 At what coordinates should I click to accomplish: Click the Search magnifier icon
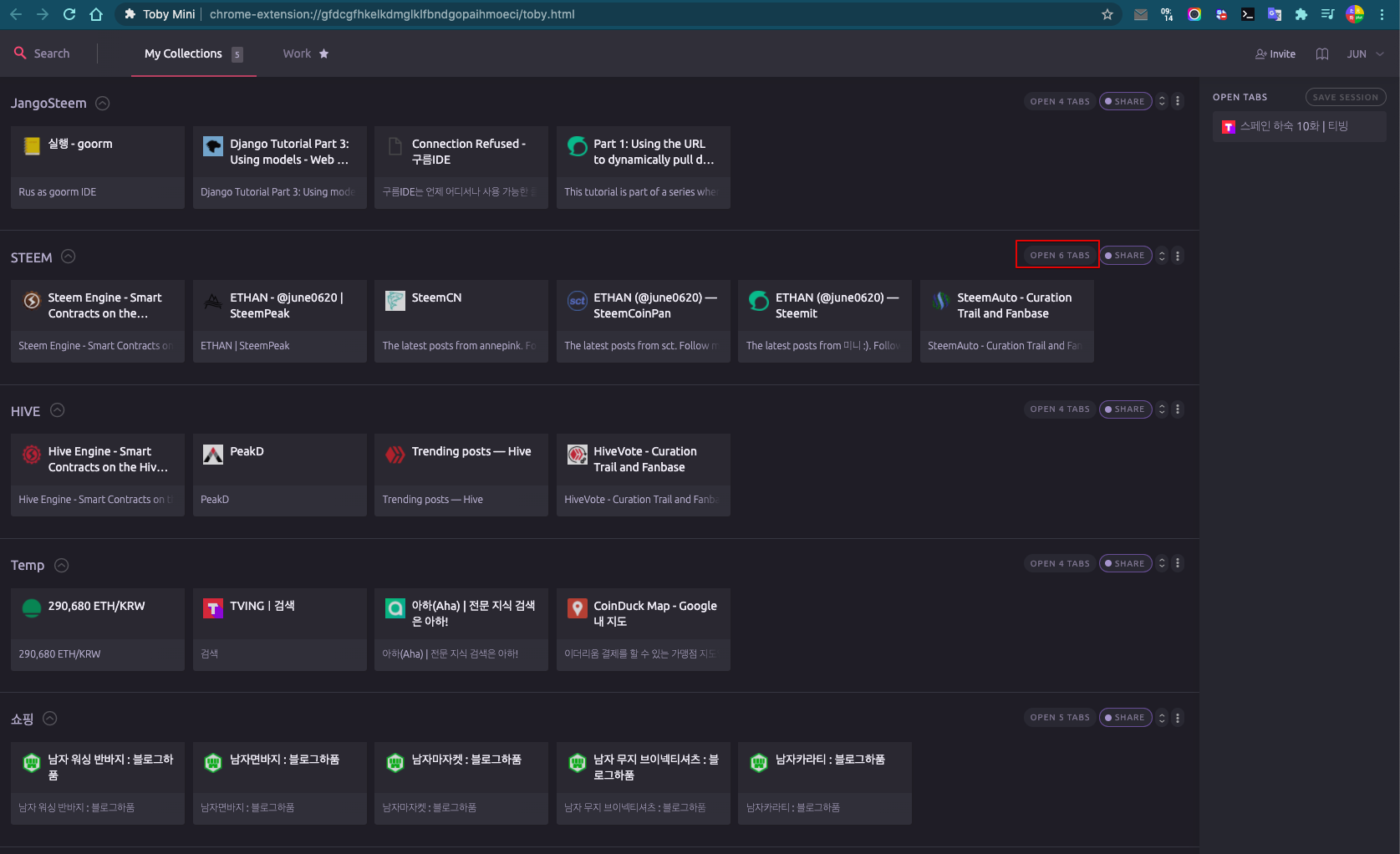pos(20,53)
